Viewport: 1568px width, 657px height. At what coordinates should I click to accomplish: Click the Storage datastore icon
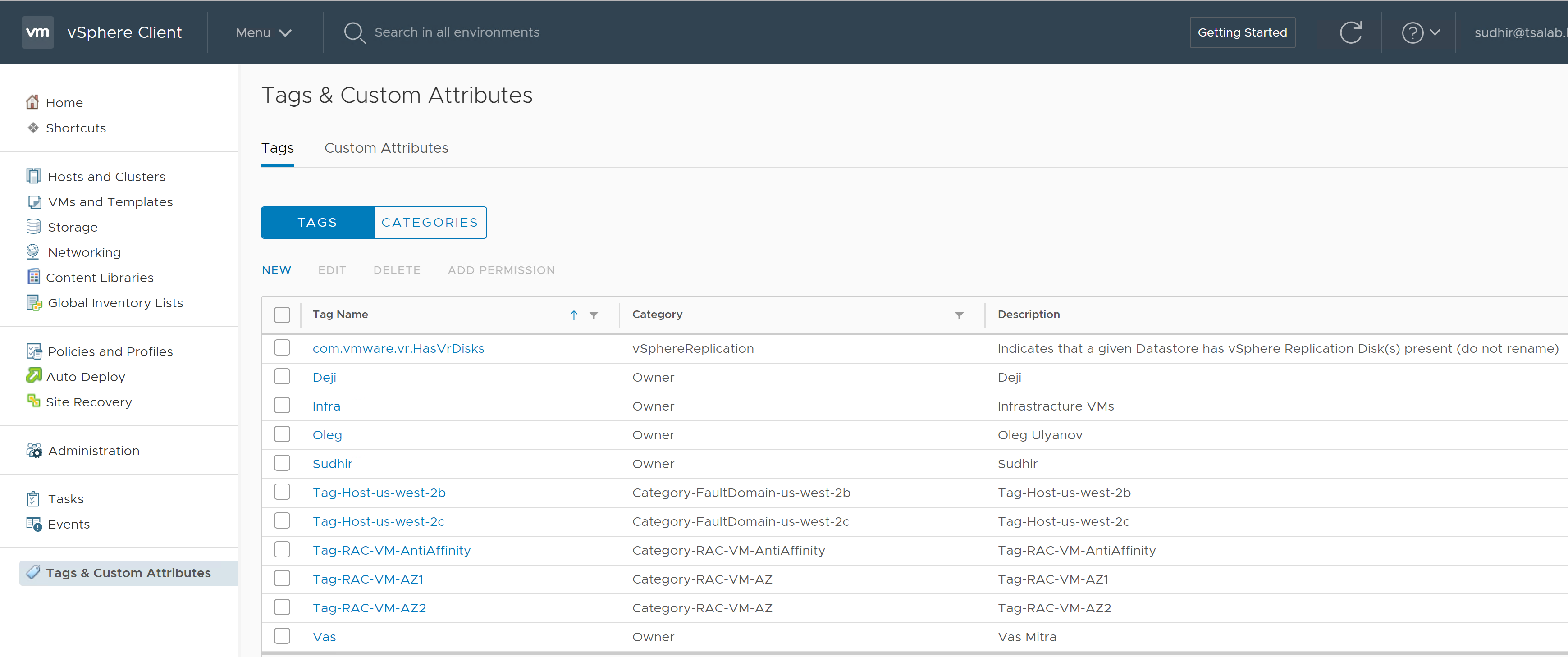pyautogui.click(x=33, y=227)
